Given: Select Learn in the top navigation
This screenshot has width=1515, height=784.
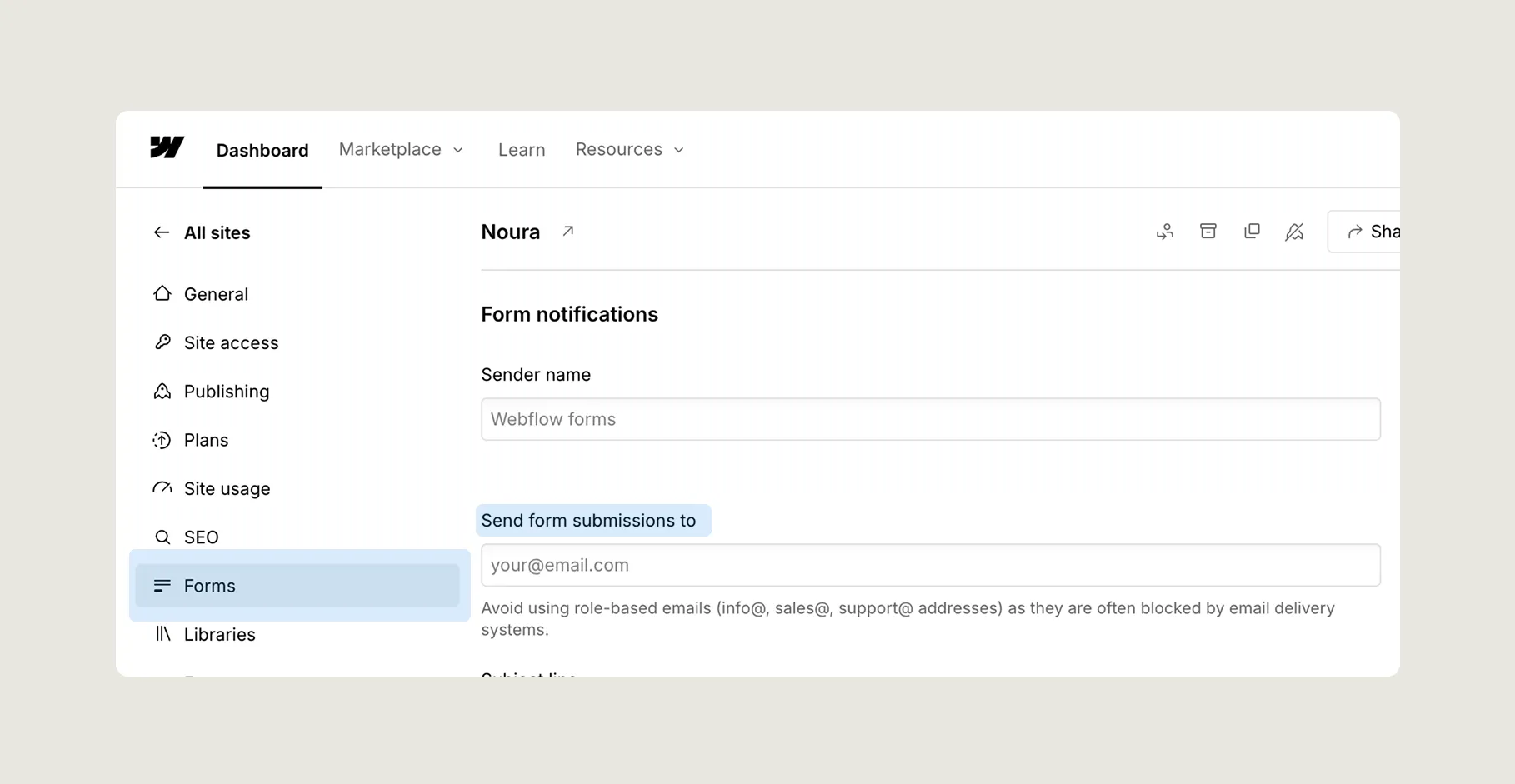Looking at the screenshot, I should (x=522, y=149).
